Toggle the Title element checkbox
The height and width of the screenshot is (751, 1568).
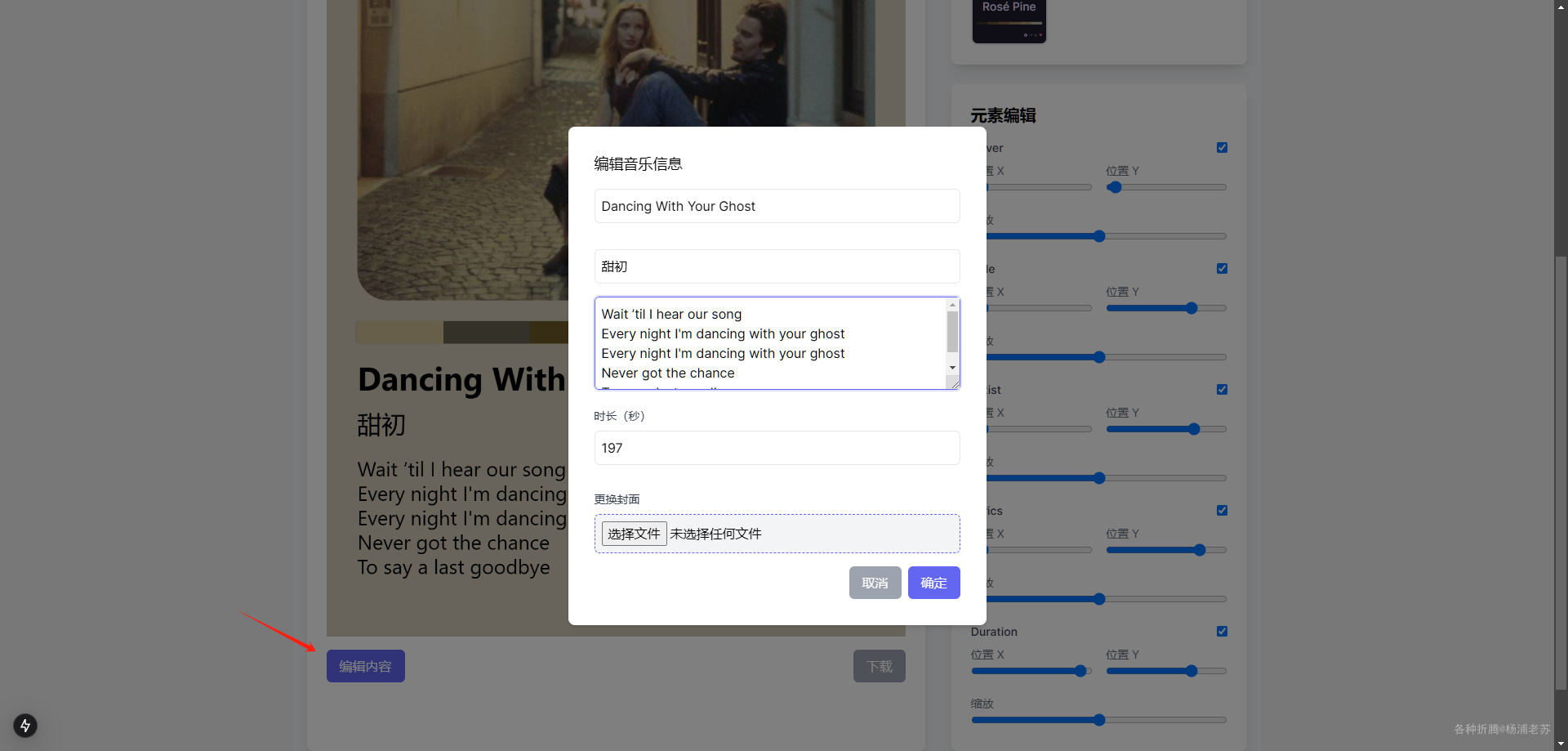pos(1222,269)
